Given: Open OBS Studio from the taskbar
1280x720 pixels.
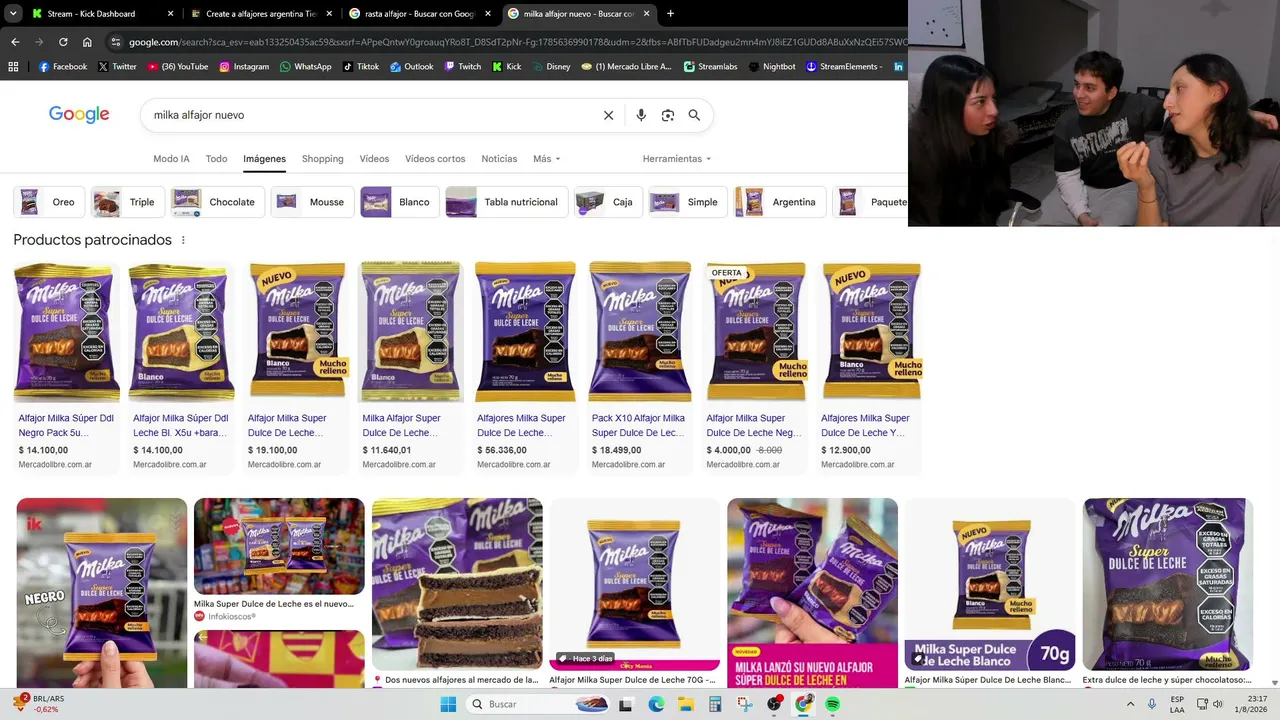Looking at the screenshot, I should [x=774, y=704].
